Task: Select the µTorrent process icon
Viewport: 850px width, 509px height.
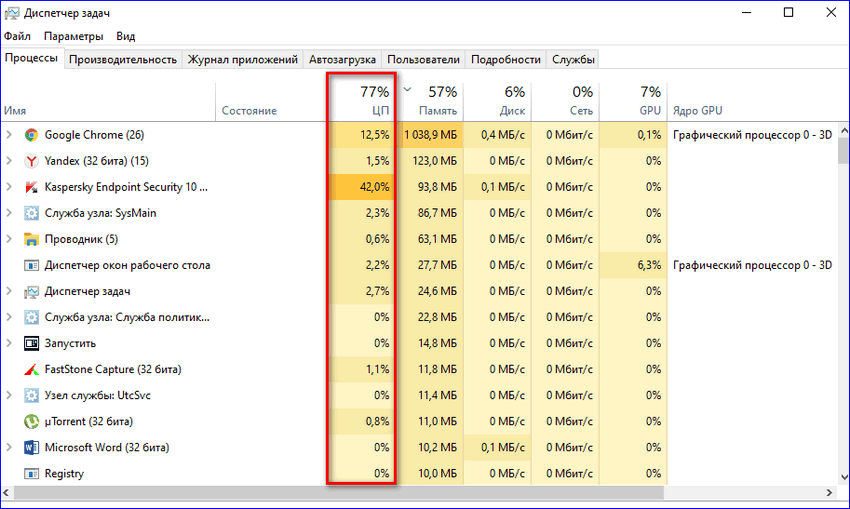Action: [x=31, y=421]
